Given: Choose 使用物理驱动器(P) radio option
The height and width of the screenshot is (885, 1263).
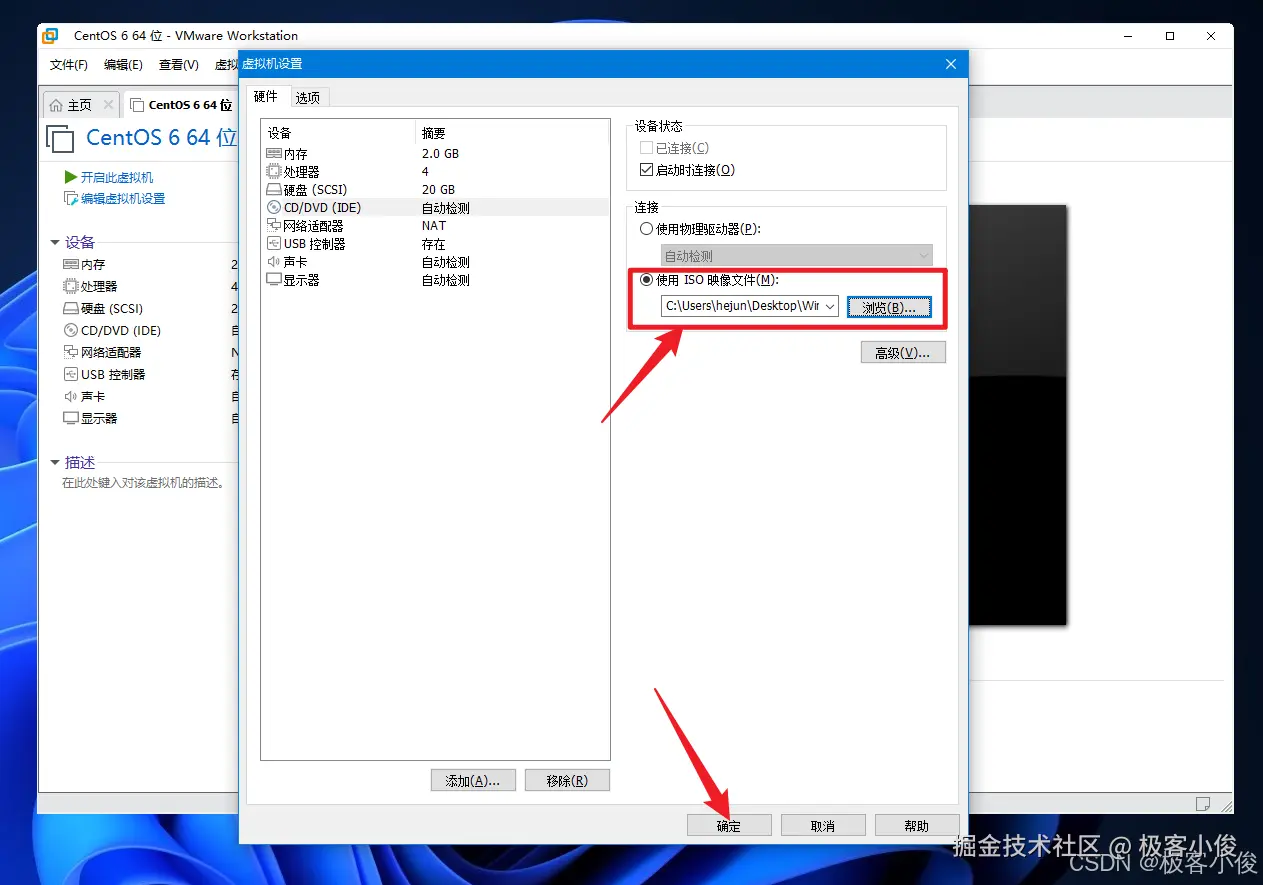Looking at the screenshot, I should 646,229.
